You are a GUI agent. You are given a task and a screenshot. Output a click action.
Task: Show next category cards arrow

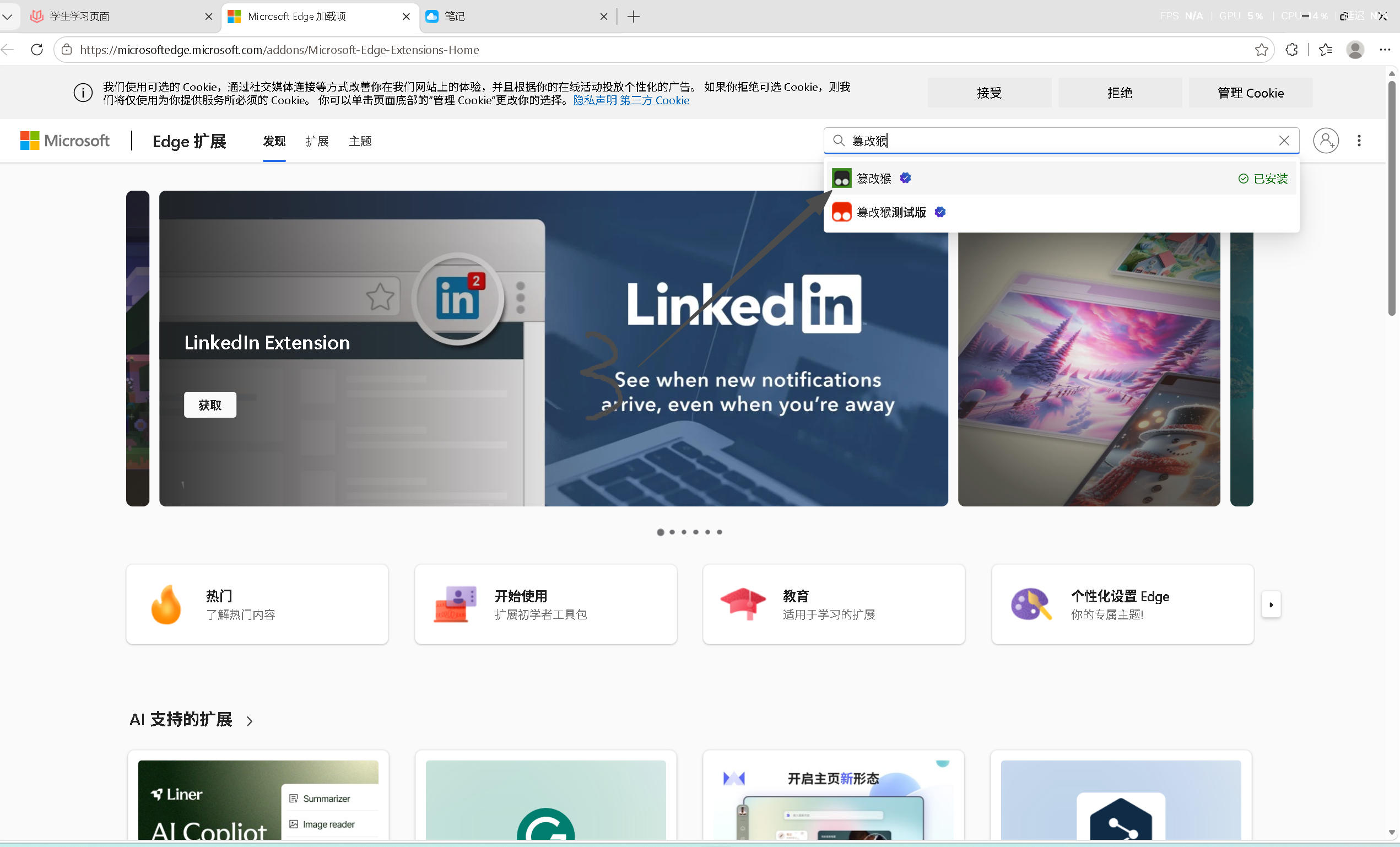pos(1271,605)
